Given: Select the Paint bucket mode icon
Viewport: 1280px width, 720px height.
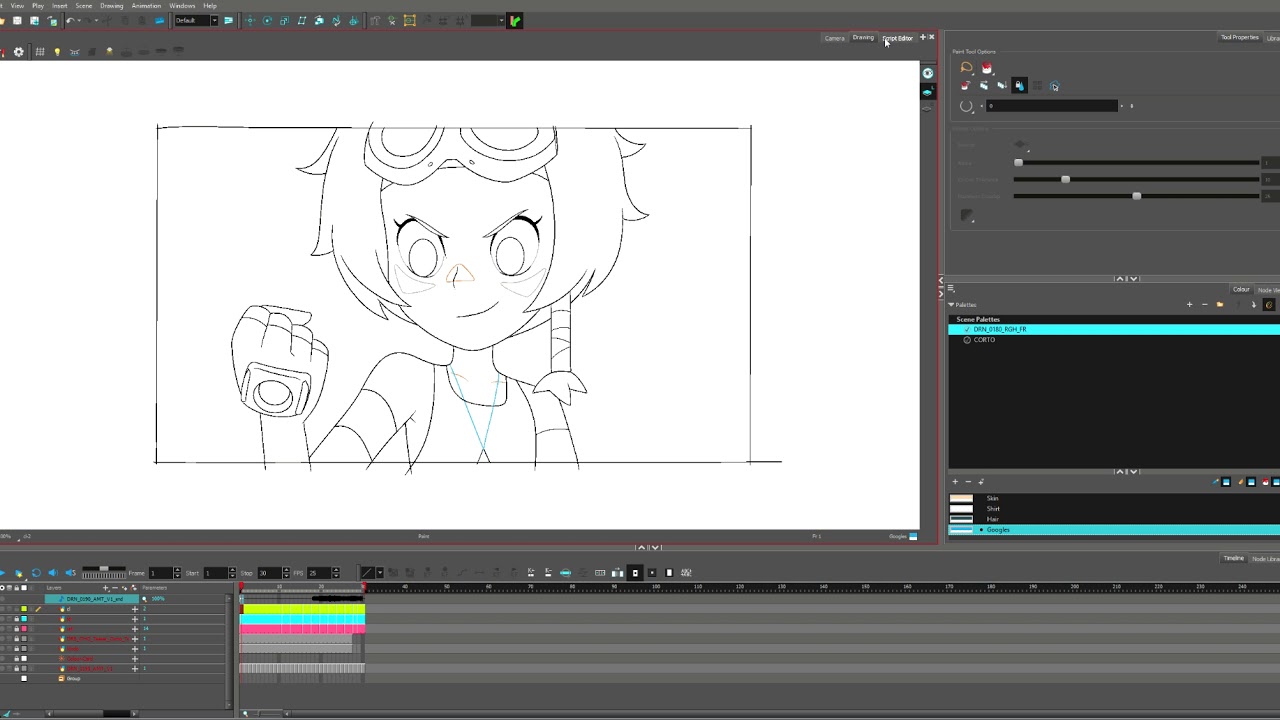Looking at the screenshot, I should point(987,68).
